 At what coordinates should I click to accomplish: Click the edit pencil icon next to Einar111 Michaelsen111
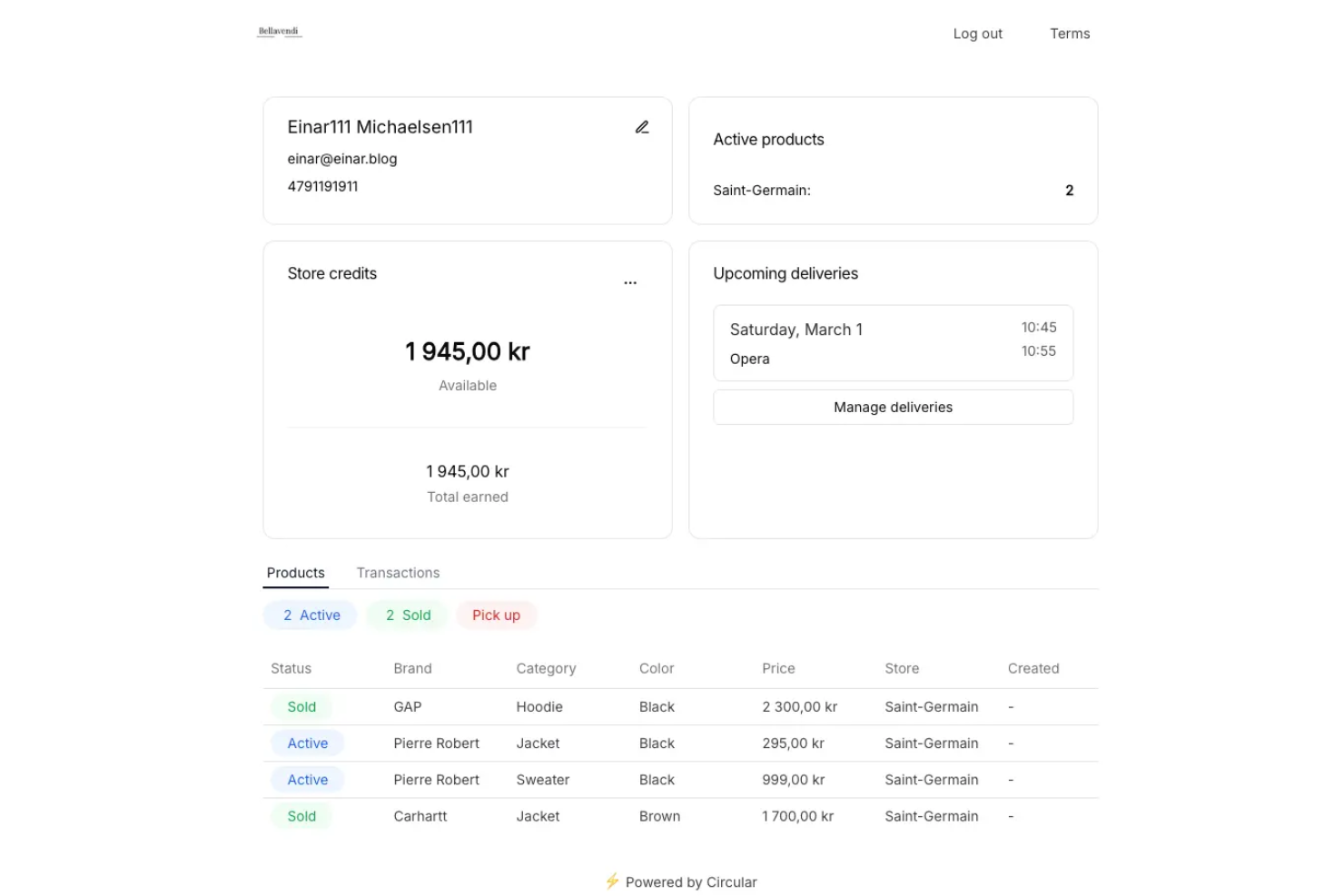[642, 127]
